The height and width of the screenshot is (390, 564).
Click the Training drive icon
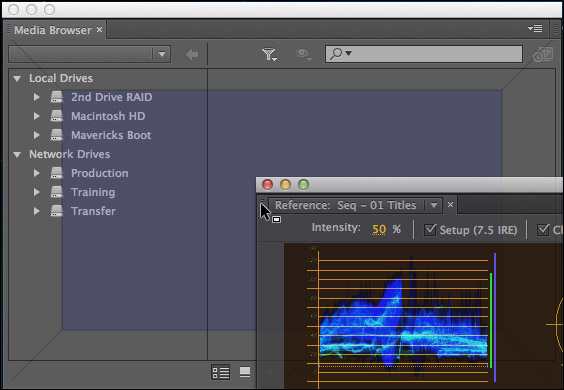coord(56,192)
